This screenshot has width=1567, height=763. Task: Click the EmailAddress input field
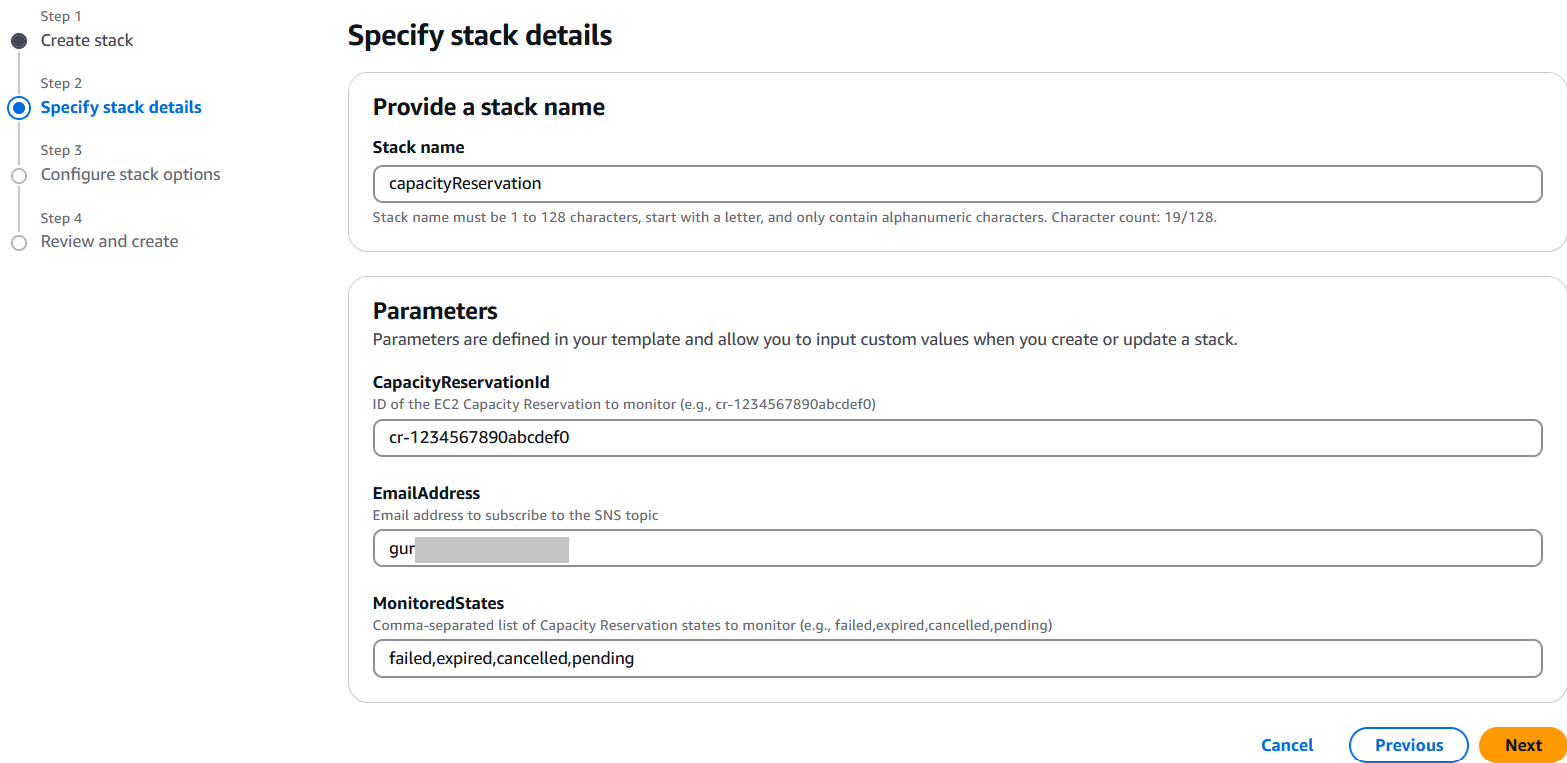[956, 548]
